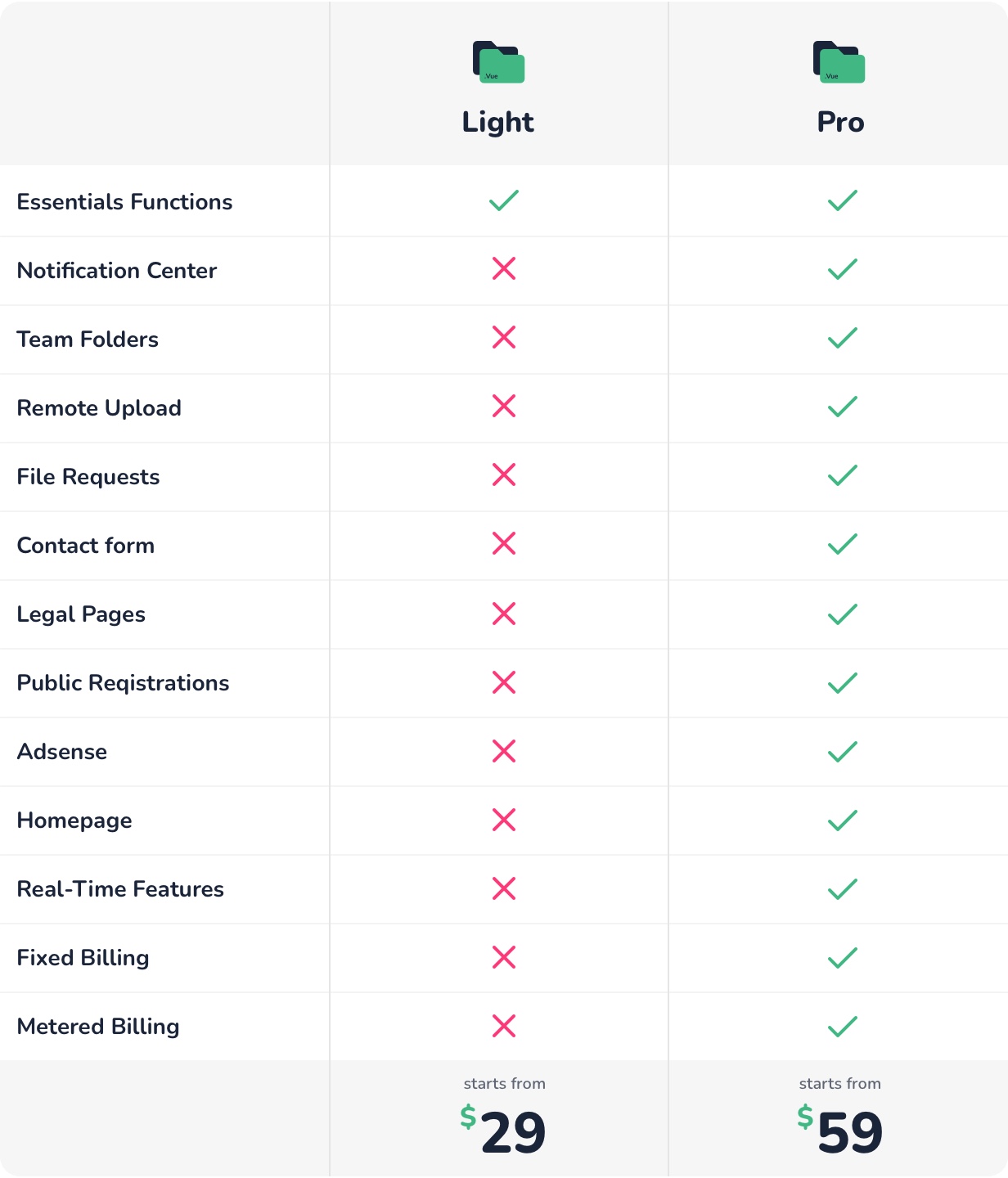This screenshot has height=1178, width=1008.
Task: Click the red cross for Adsense row
Action: pyautogui.click(x=504, y=751)
